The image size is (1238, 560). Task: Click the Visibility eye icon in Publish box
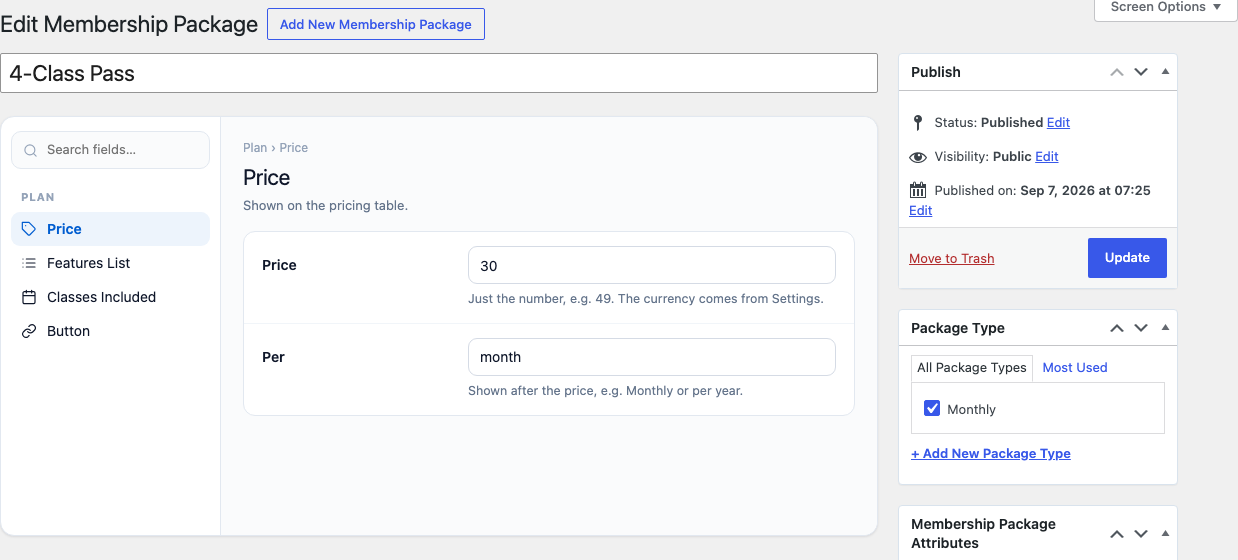918,157
